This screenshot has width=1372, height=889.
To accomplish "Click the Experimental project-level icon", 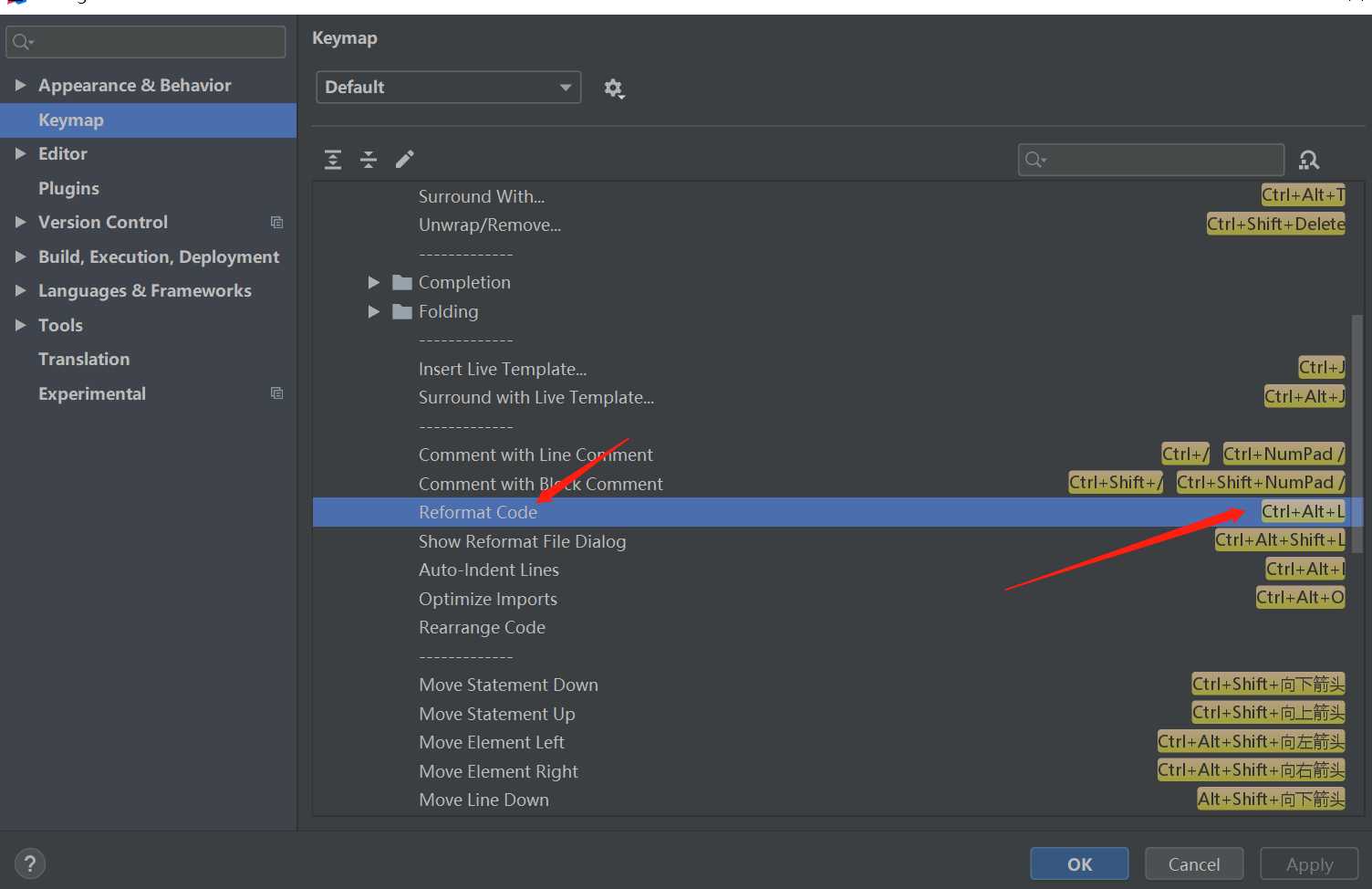I will (x=277, y=393).
